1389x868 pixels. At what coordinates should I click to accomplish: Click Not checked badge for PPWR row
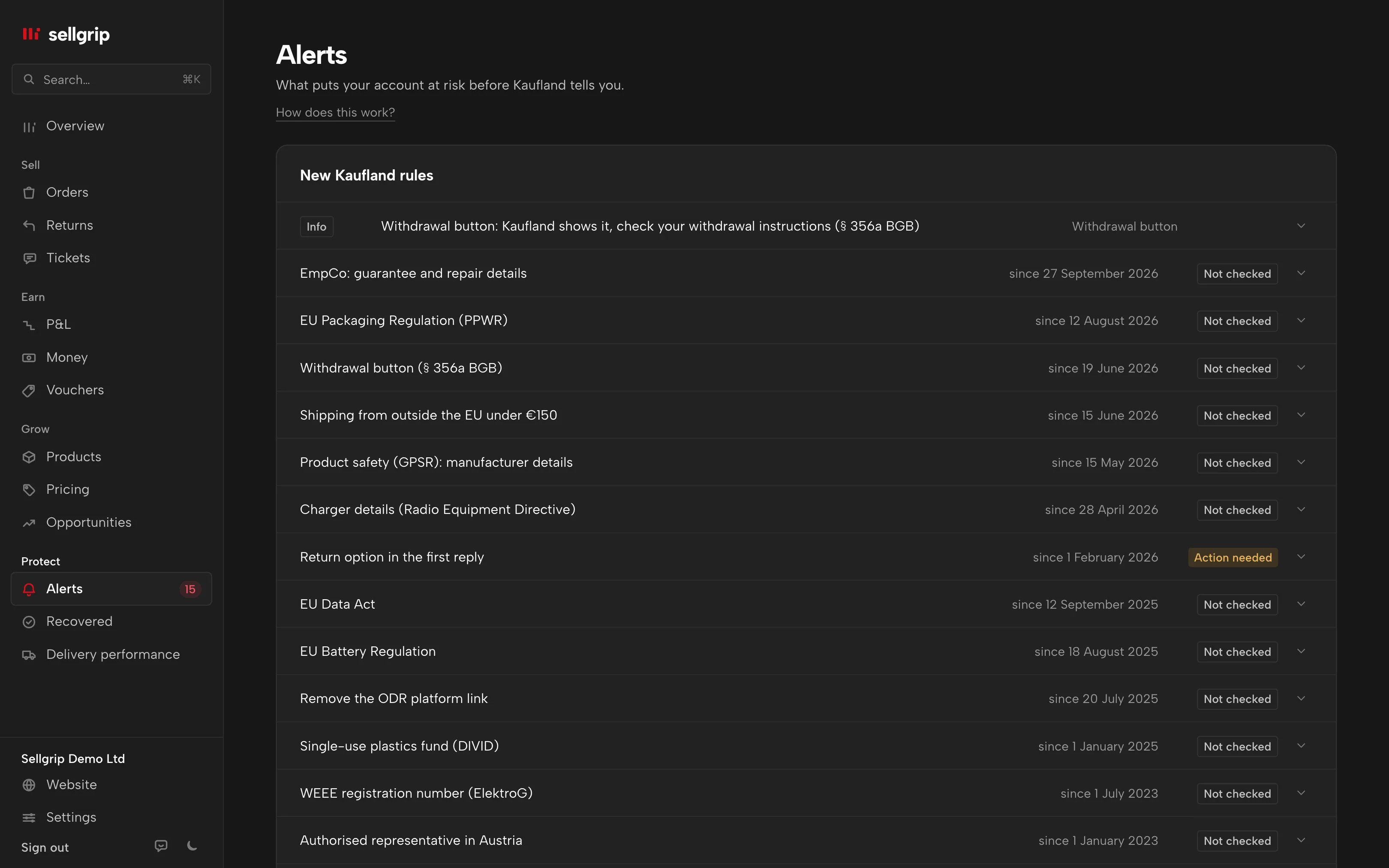point(1237,321)
